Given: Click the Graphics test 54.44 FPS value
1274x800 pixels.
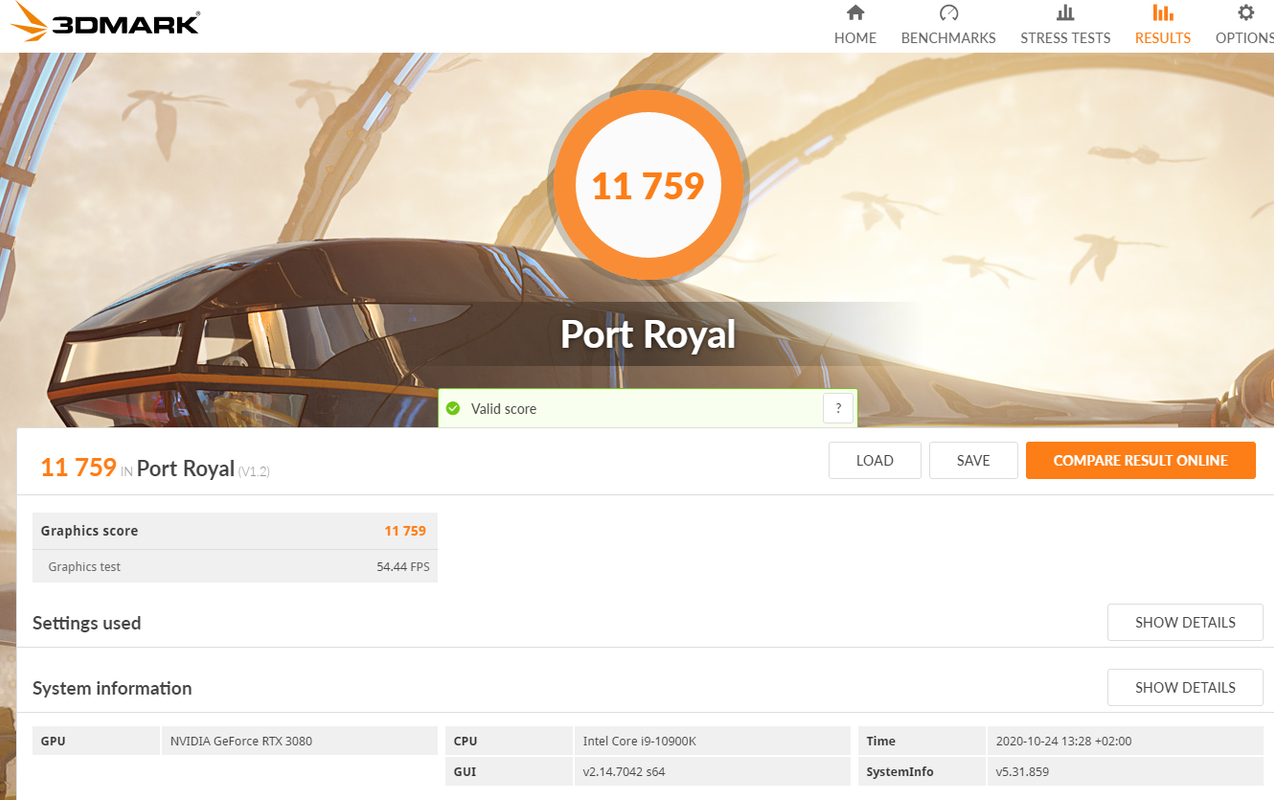Looking at the screenshot, I should [403, 566].
